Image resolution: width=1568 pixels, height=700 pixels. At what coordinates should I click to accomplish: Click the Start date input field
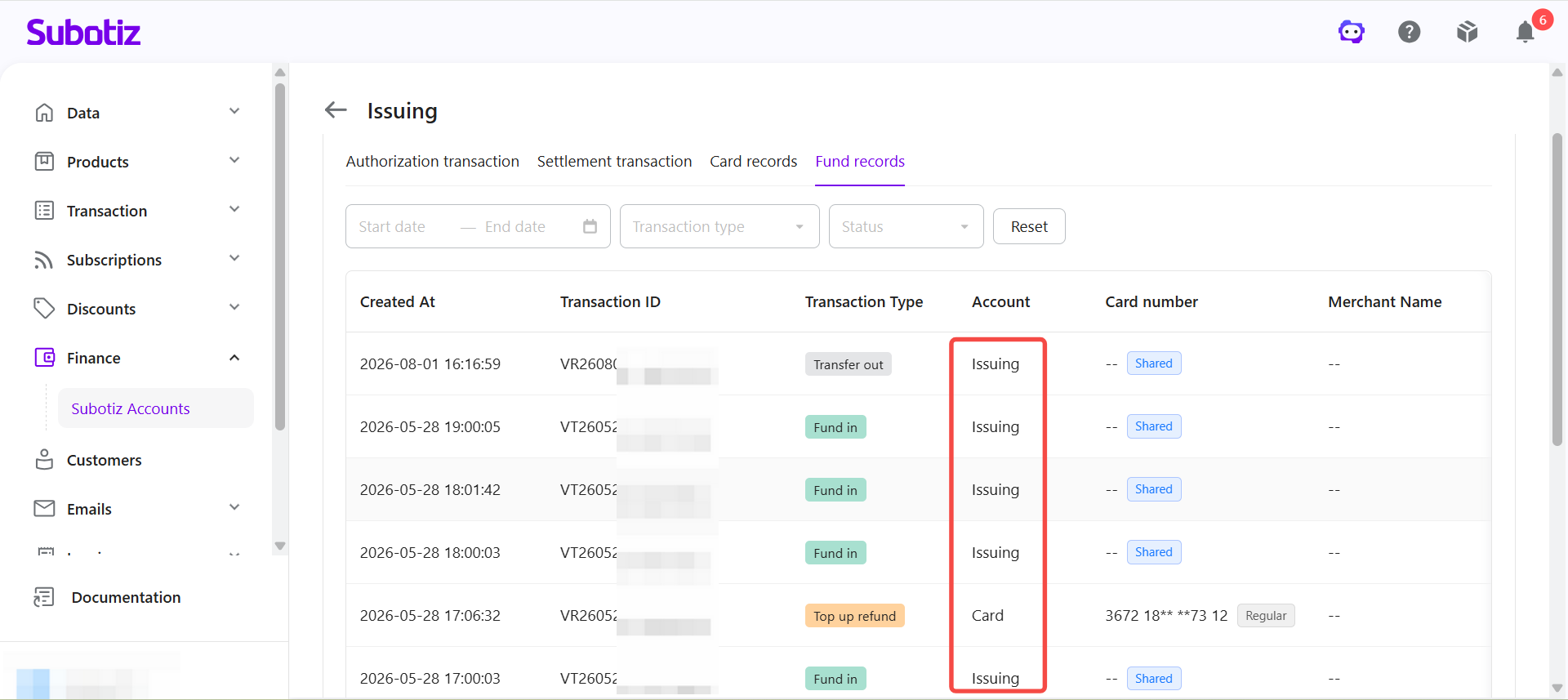[404, 227]
